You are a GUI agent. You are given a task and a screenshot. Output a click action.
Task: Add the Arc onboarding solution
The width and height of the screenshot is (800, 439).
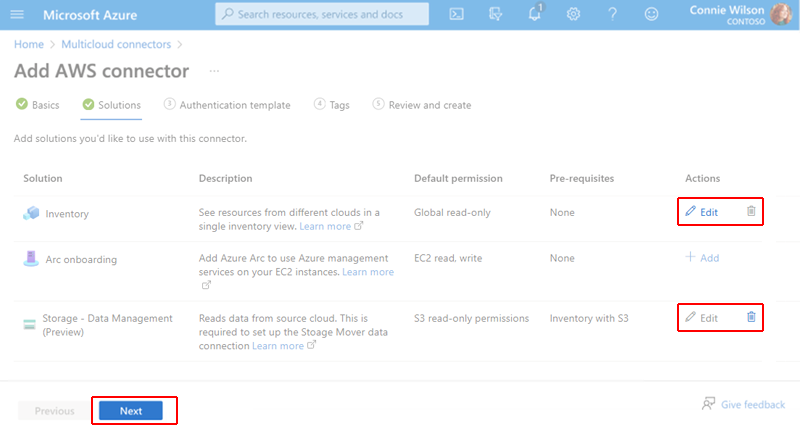tap(702, 258)
